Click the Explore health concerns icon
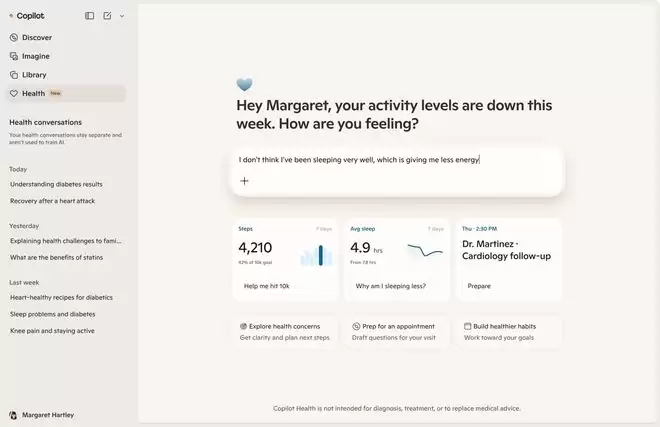Image resolution: width=660 pixels, height=427 pixels. 244,326
